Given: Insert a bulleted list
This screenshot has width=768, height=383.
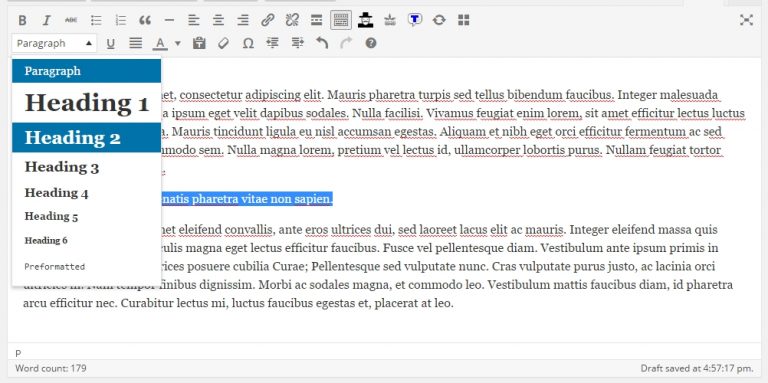Looking at the screenshot, I should tap(96, 20).
